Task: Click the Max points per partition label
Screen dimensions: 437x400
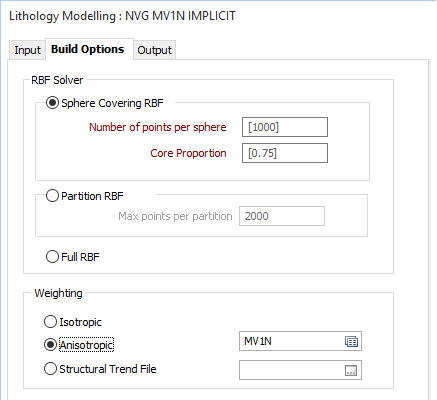Action: [x=175, y=216]
